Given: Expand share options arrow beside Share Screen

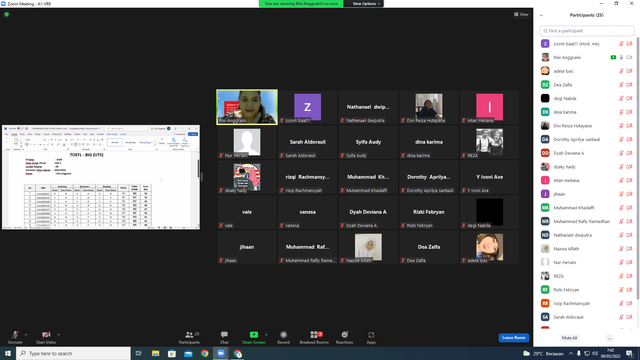Looking at the screenshot, I should click(x=266, y=335).
